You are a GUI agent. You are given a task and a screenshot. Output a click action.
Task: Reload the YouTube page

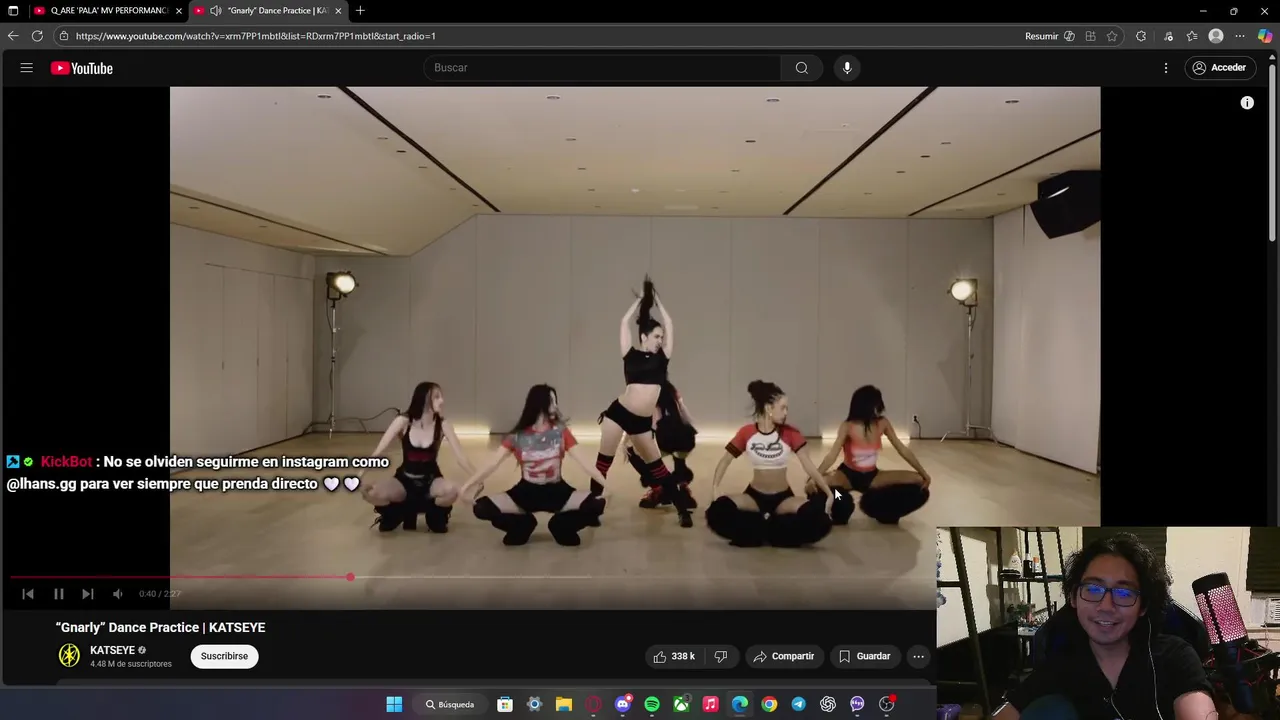coord(37,36)
